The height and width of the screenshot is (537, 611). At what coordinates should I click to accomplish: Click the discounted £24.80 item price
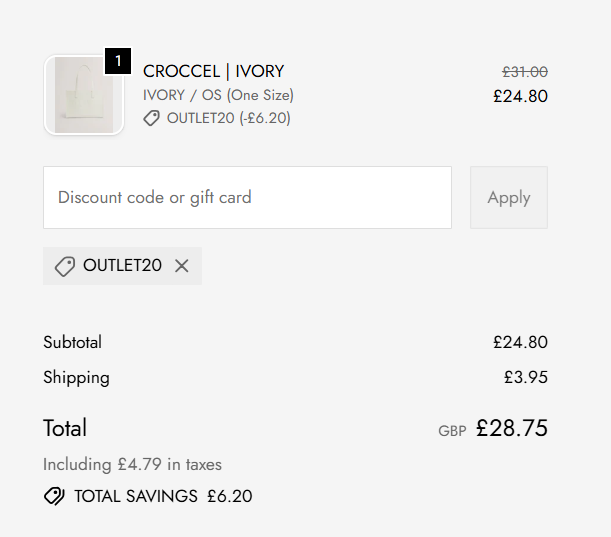click(520, 96)
